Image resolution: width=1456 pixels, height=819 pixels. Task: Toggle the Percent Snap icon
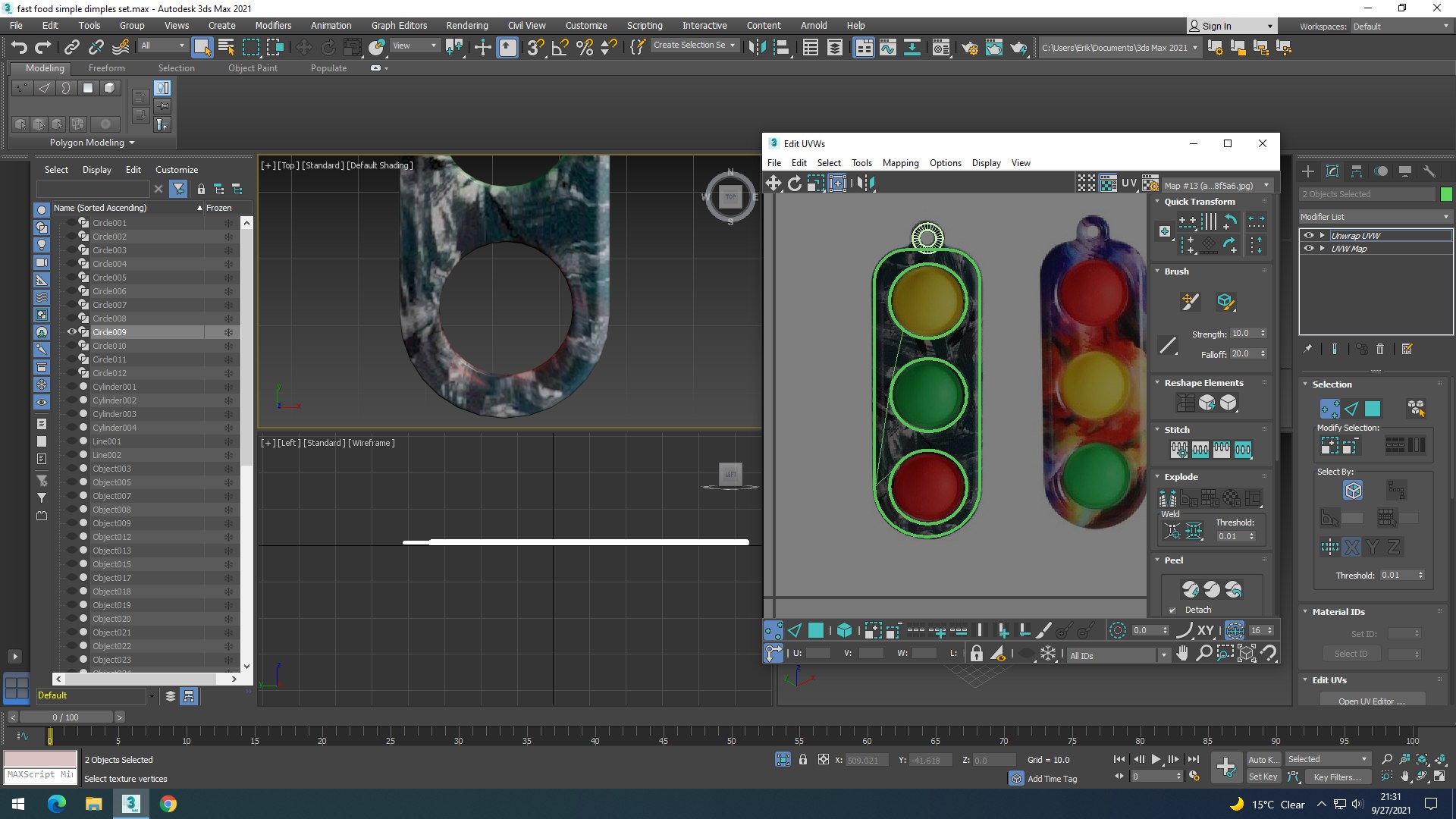pos(585,47)
